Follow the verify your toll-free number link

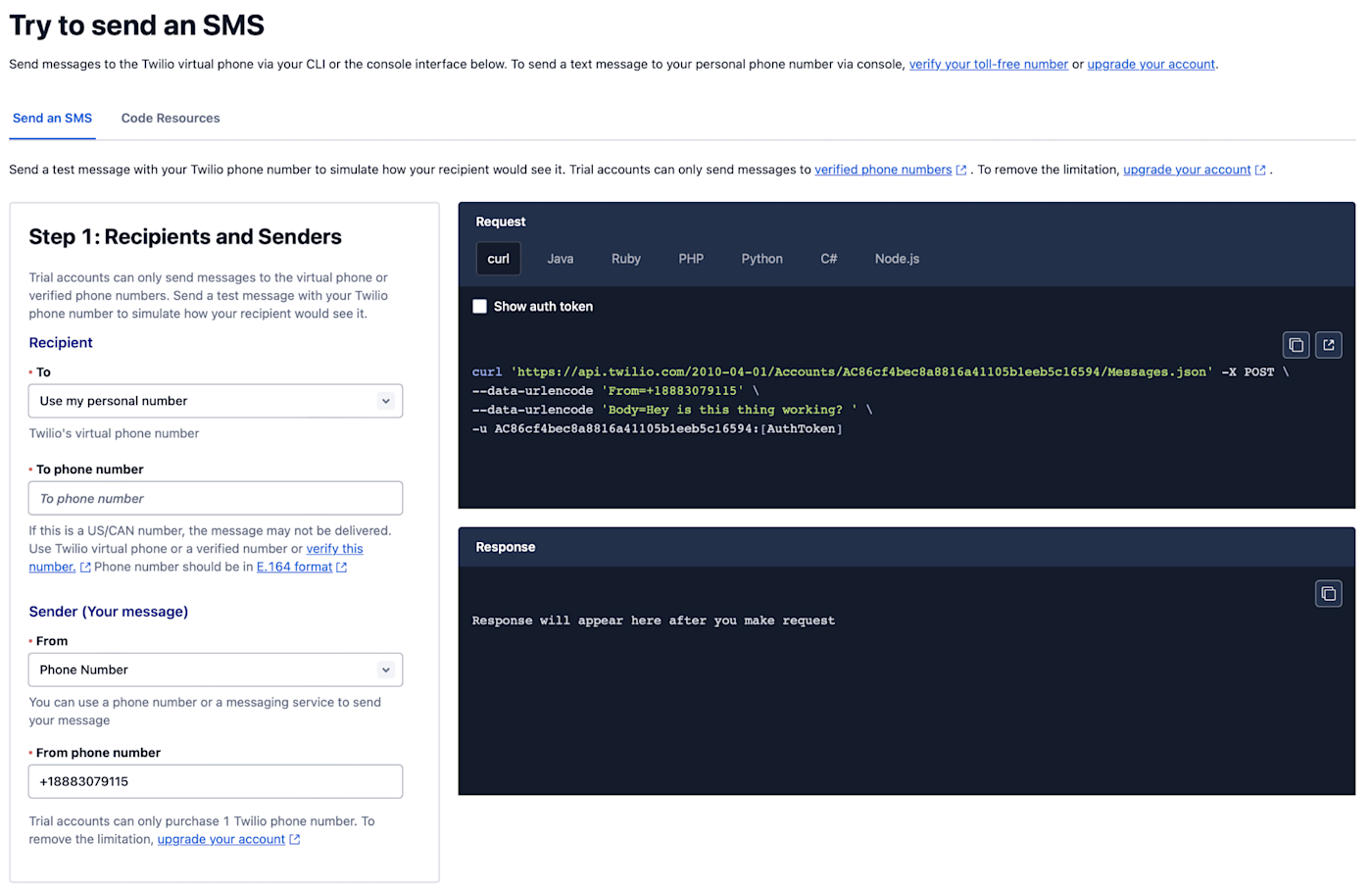point(989,65)
